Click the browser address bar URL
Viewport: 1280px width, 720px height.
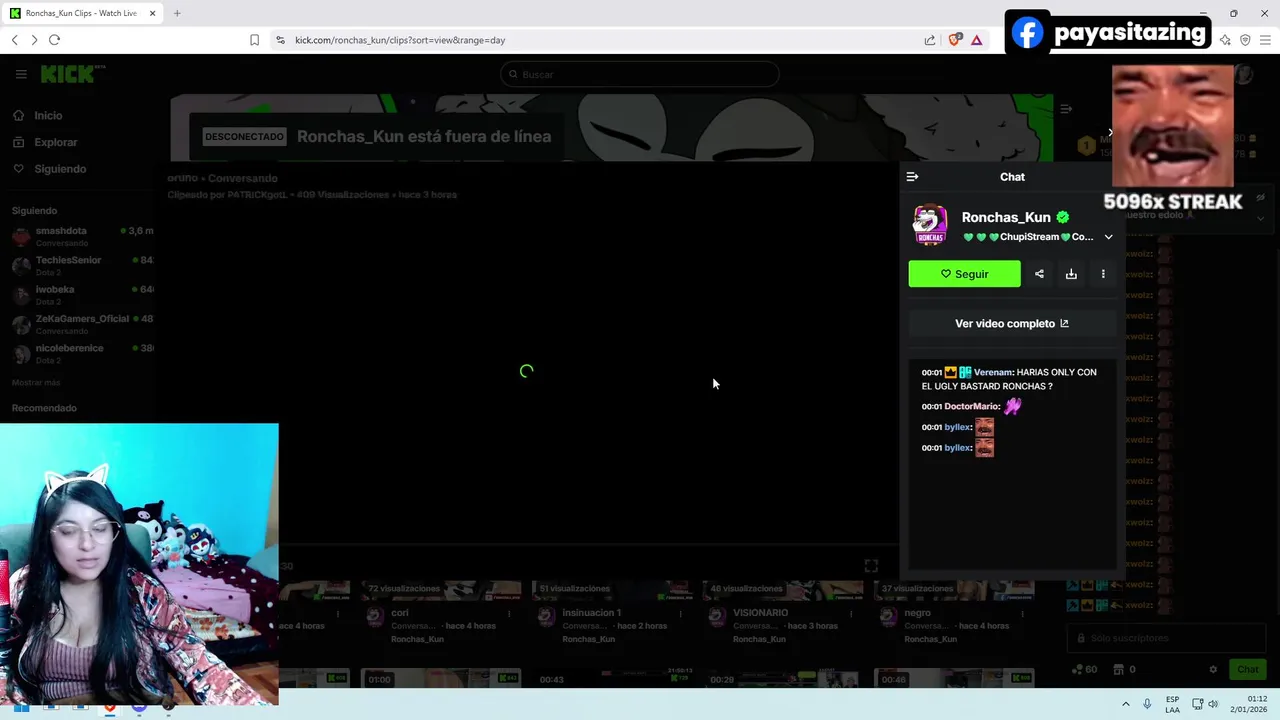tap(400, 40)
